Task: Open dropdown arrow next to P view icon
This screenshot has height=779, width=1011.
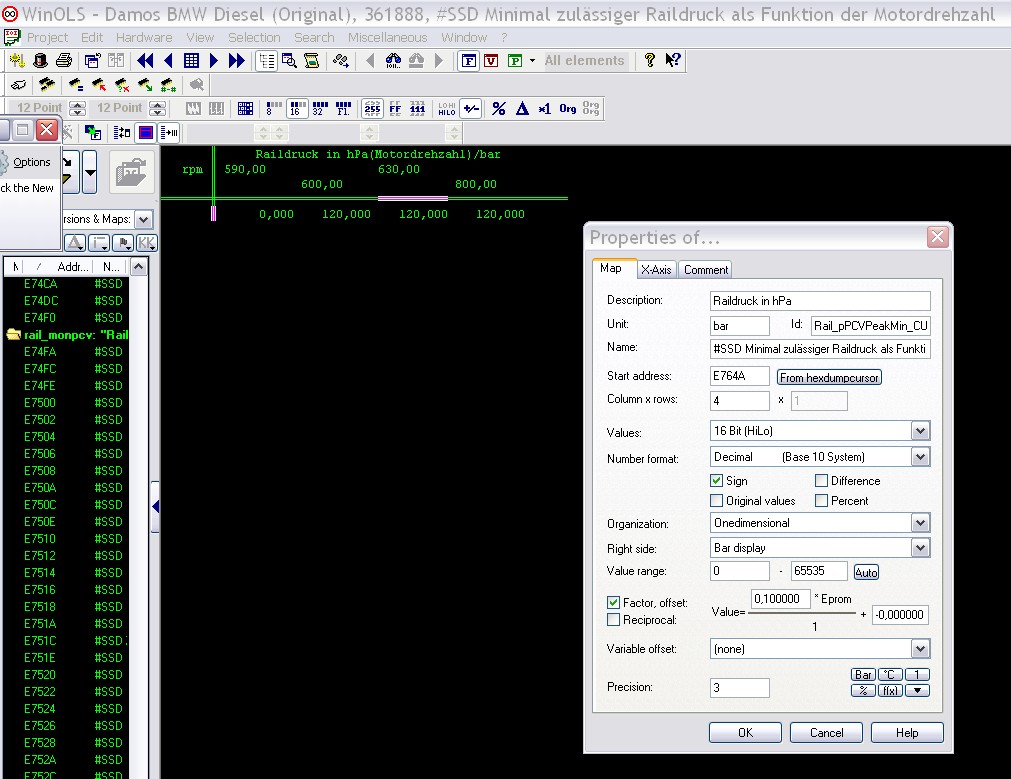Action: (x=533, y=61)
